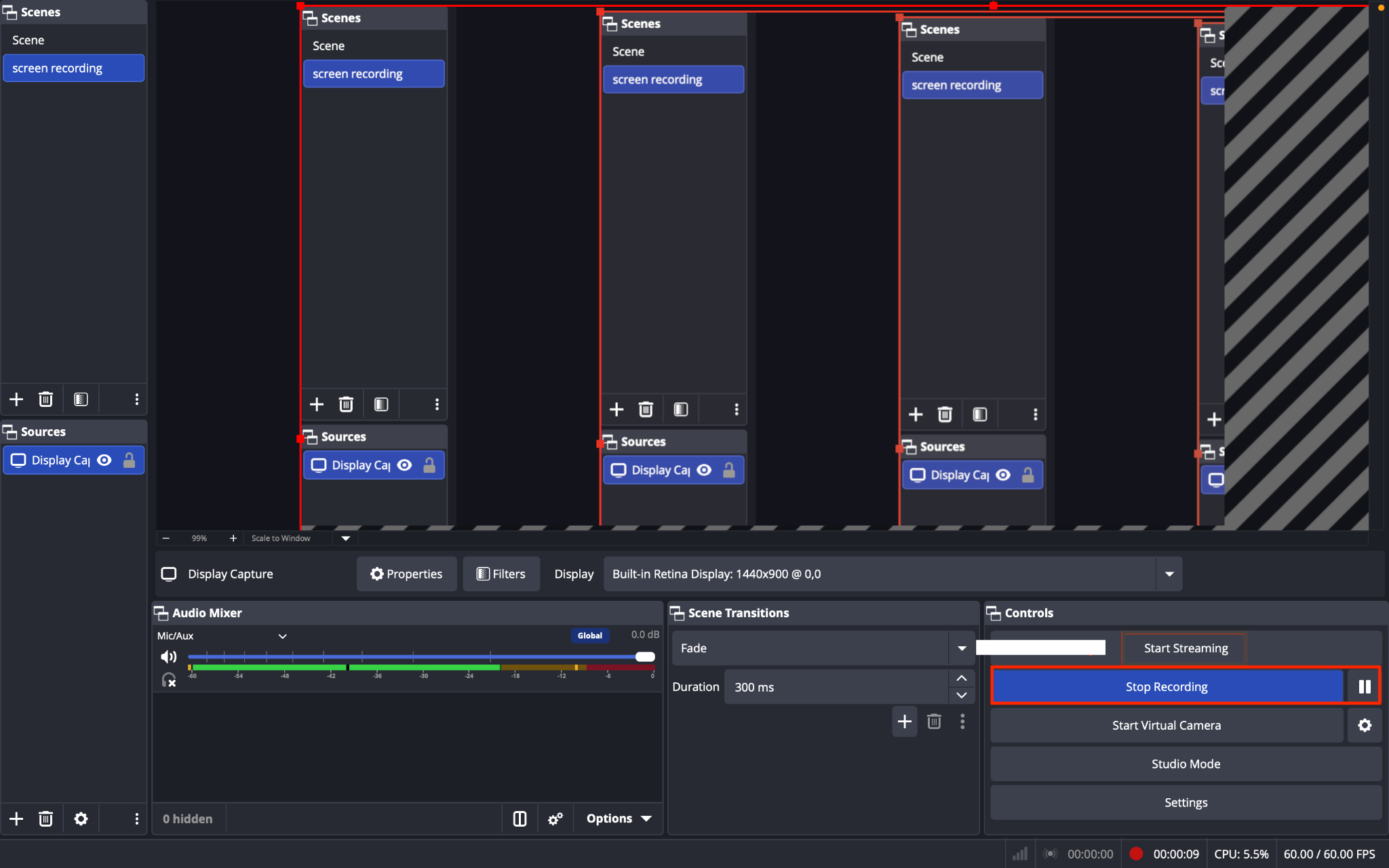Screen dimensions: 1389x868
Task: Select Display Capture source row
Action: 73,460
